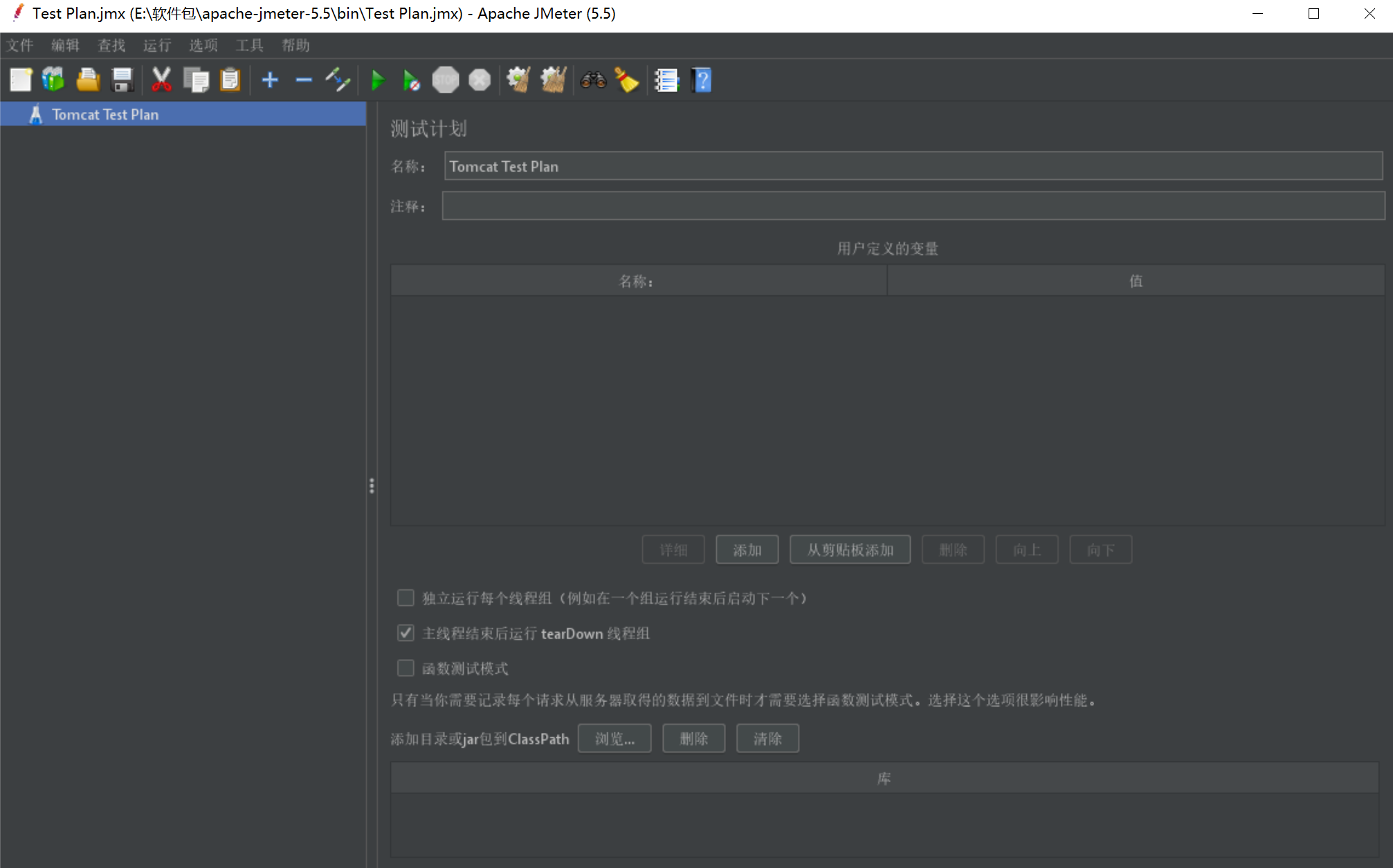Click the Stop test icon
This screenshot has height=868, width=1393.
(446, 80)
